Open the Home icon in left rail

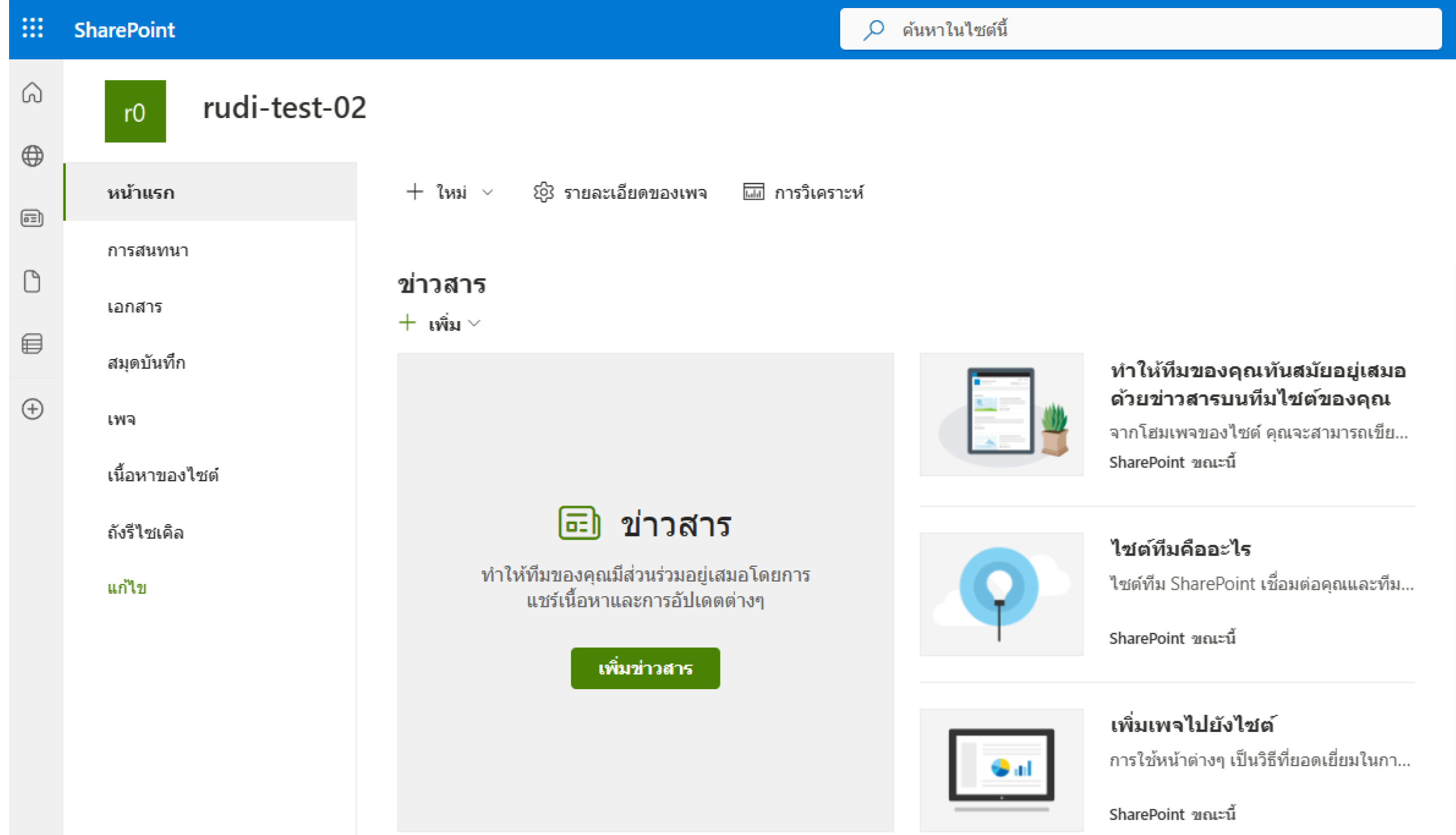pos(32,92)
